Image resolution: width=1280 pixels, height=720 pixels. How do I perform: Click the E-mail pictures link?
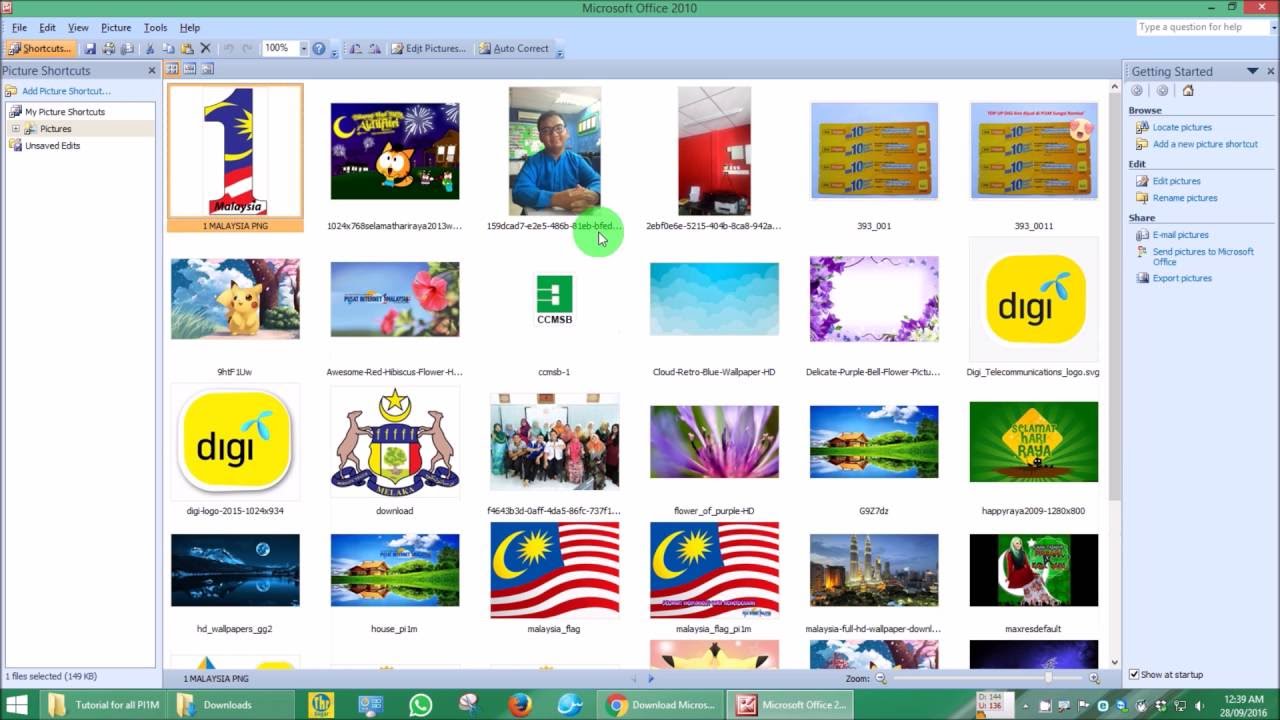1180,235
